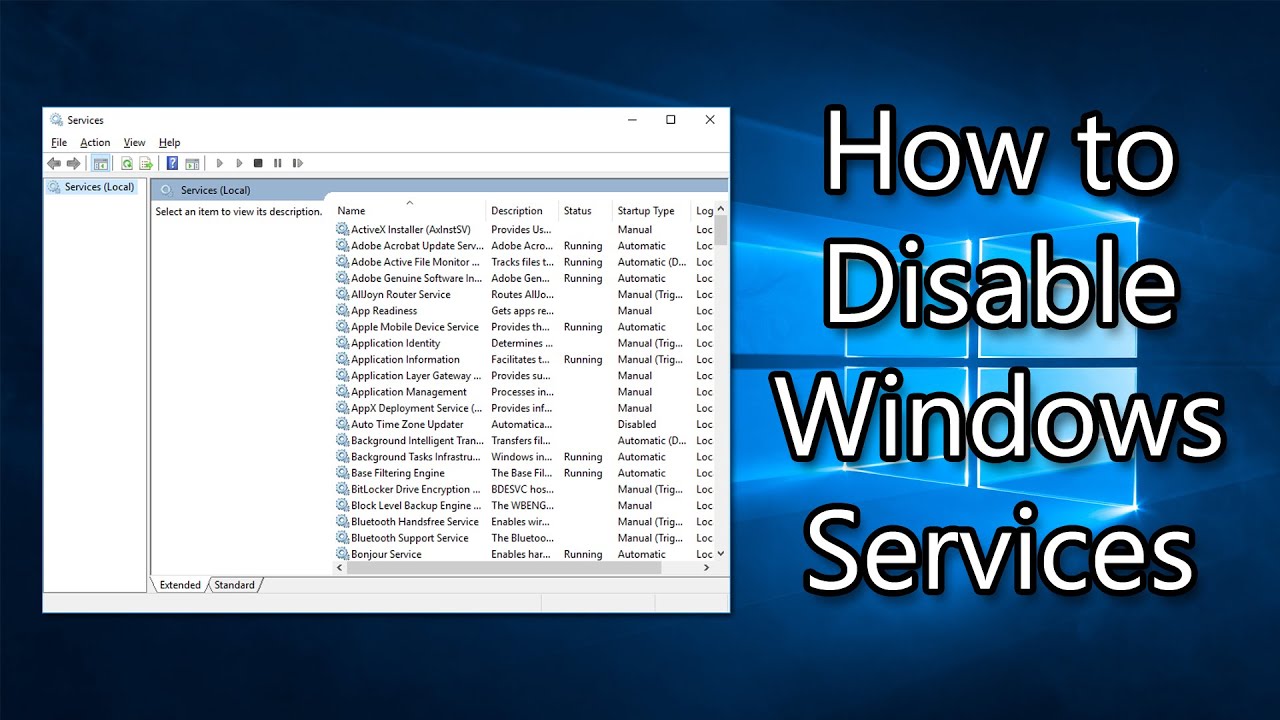The image size is (1280, 720).
Task: Open Help using the blue question mark icon
Action: point(172,163)
